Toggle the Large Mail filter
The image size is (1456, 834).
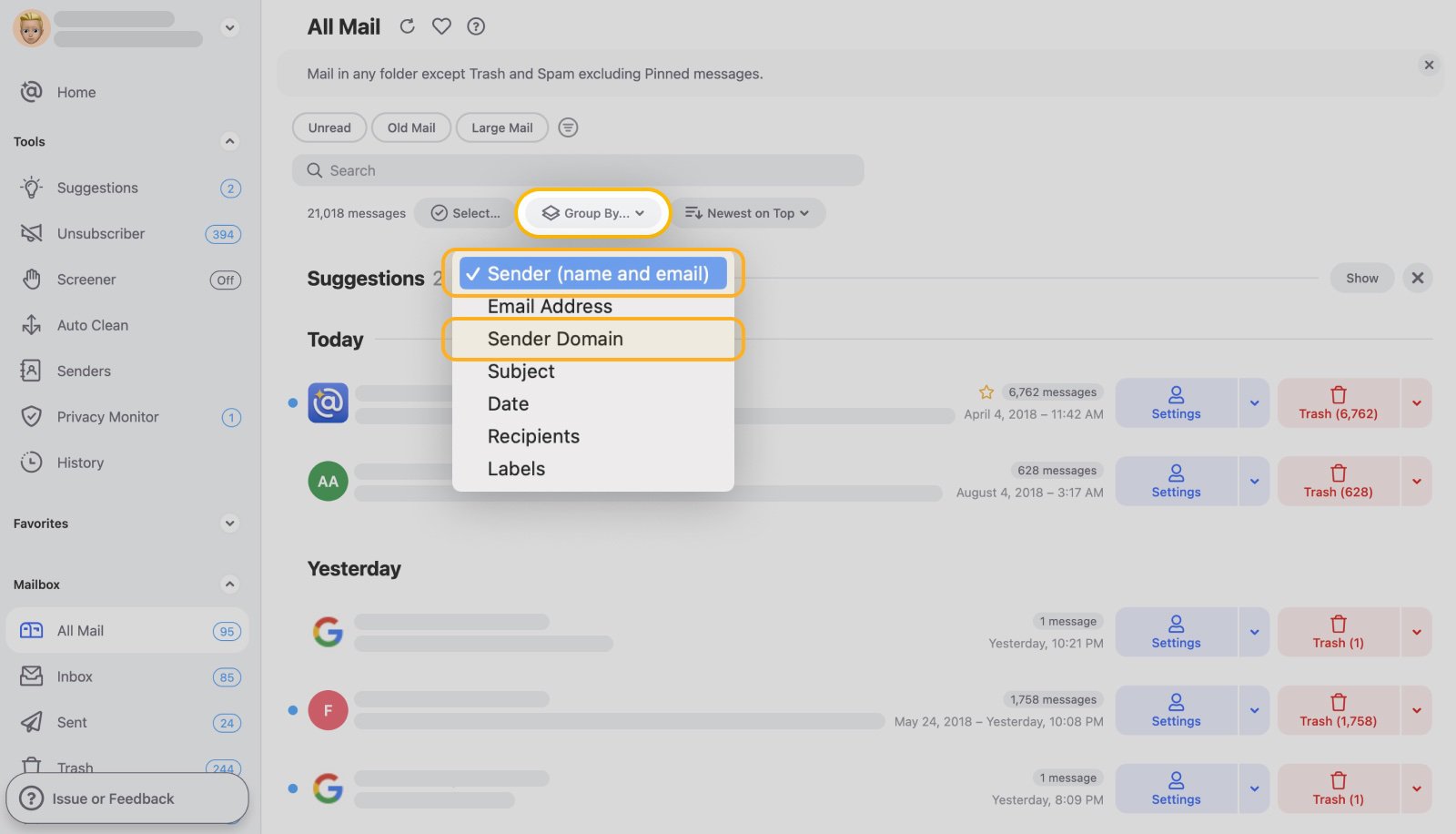501,127
